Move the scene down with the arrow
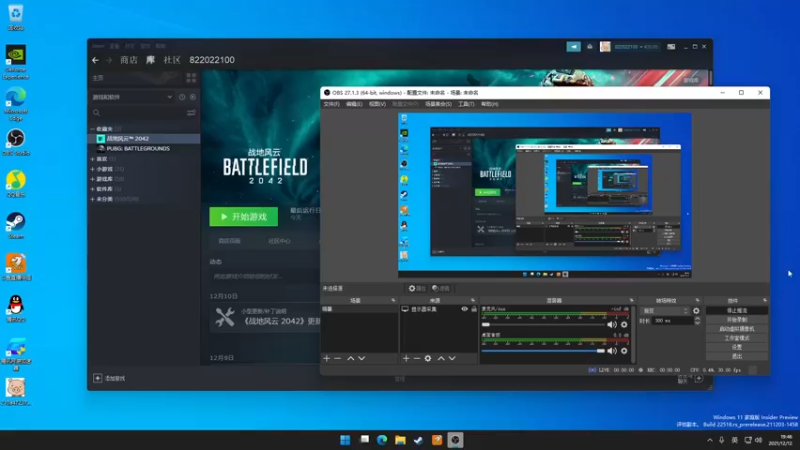The height and width of the screenshot is (450, 800). 362,359
